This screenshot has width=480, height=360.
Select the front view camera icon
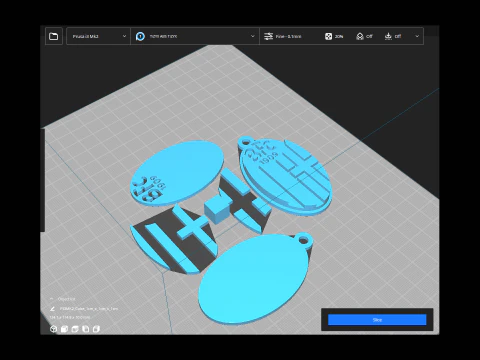point(64,329)
